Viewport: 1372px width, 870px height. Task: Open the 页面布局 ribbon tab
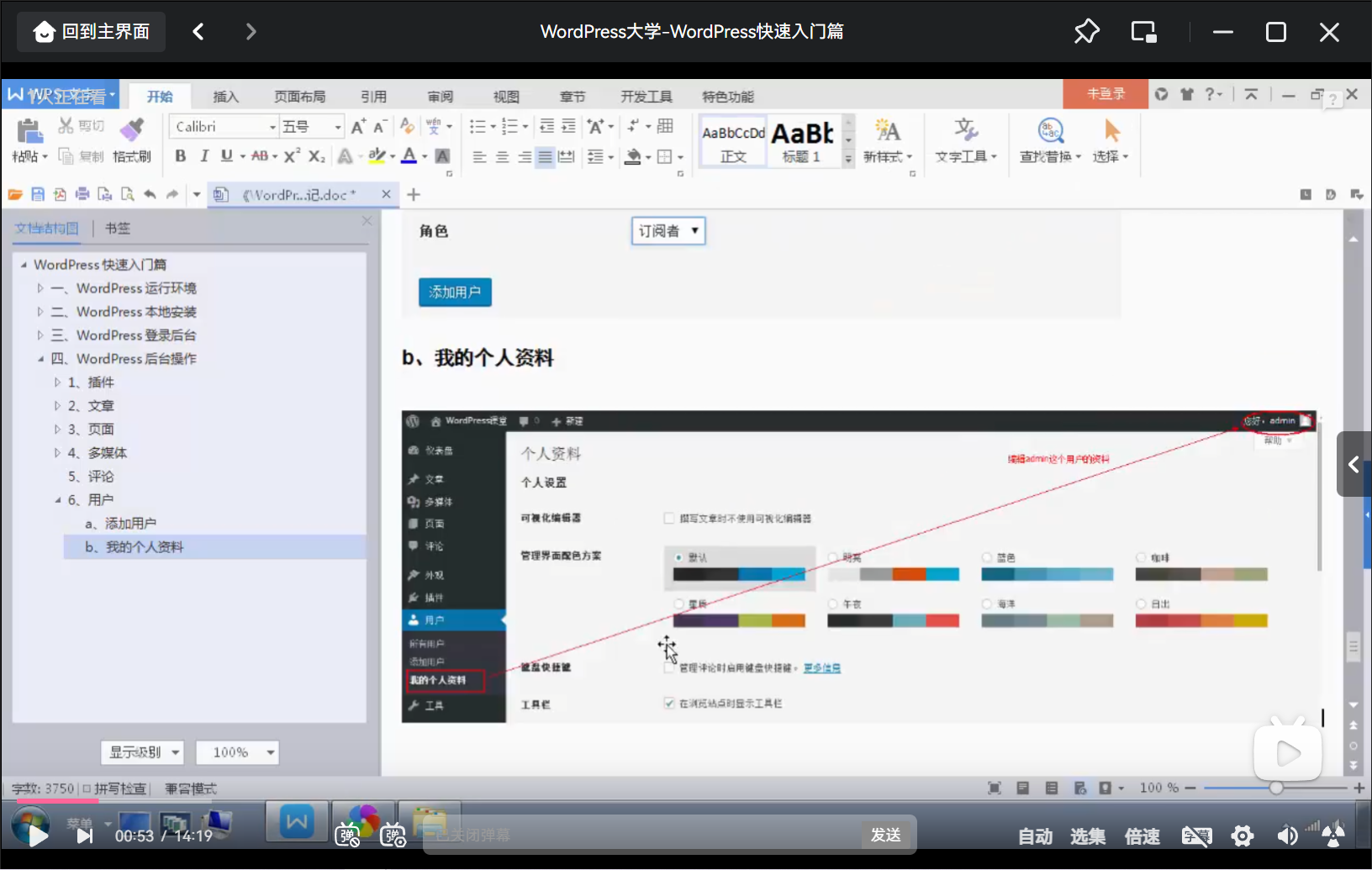point(299,96)
